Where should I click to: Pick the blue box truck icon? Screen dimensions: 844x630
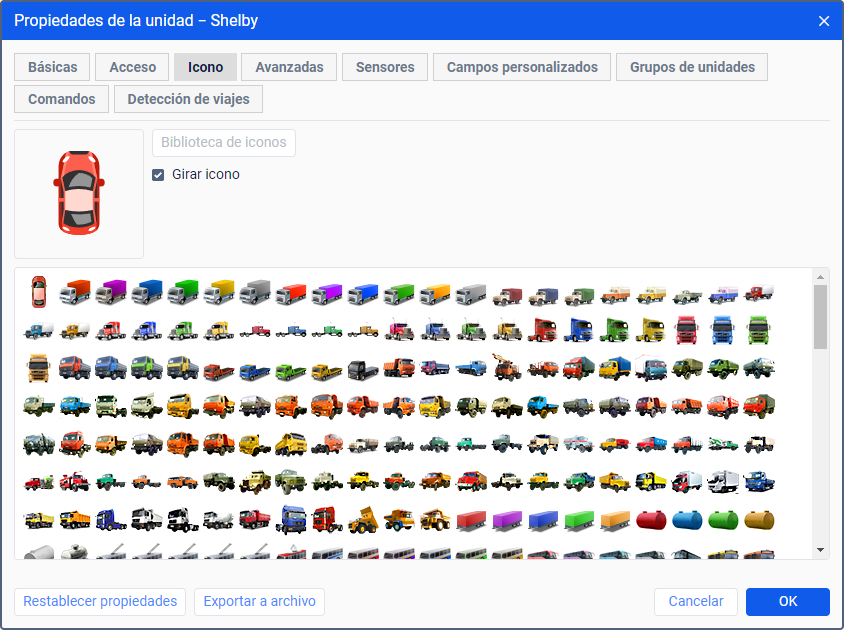(147, 292)
